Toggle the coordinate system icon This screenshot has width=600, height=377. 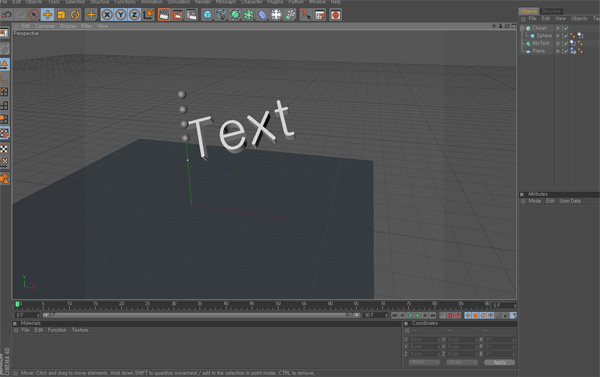point(148,15)
